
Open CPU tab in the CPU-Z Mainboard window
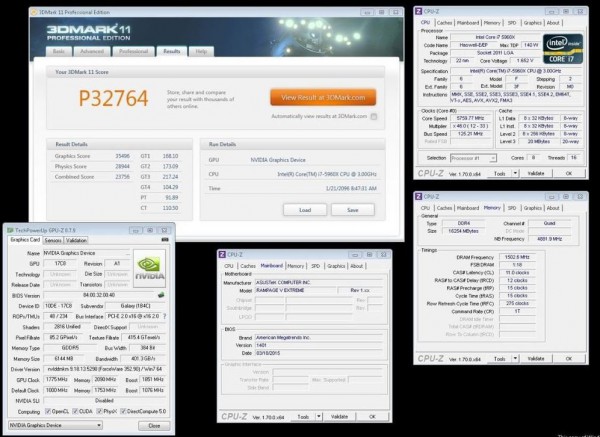click(228, 266)
